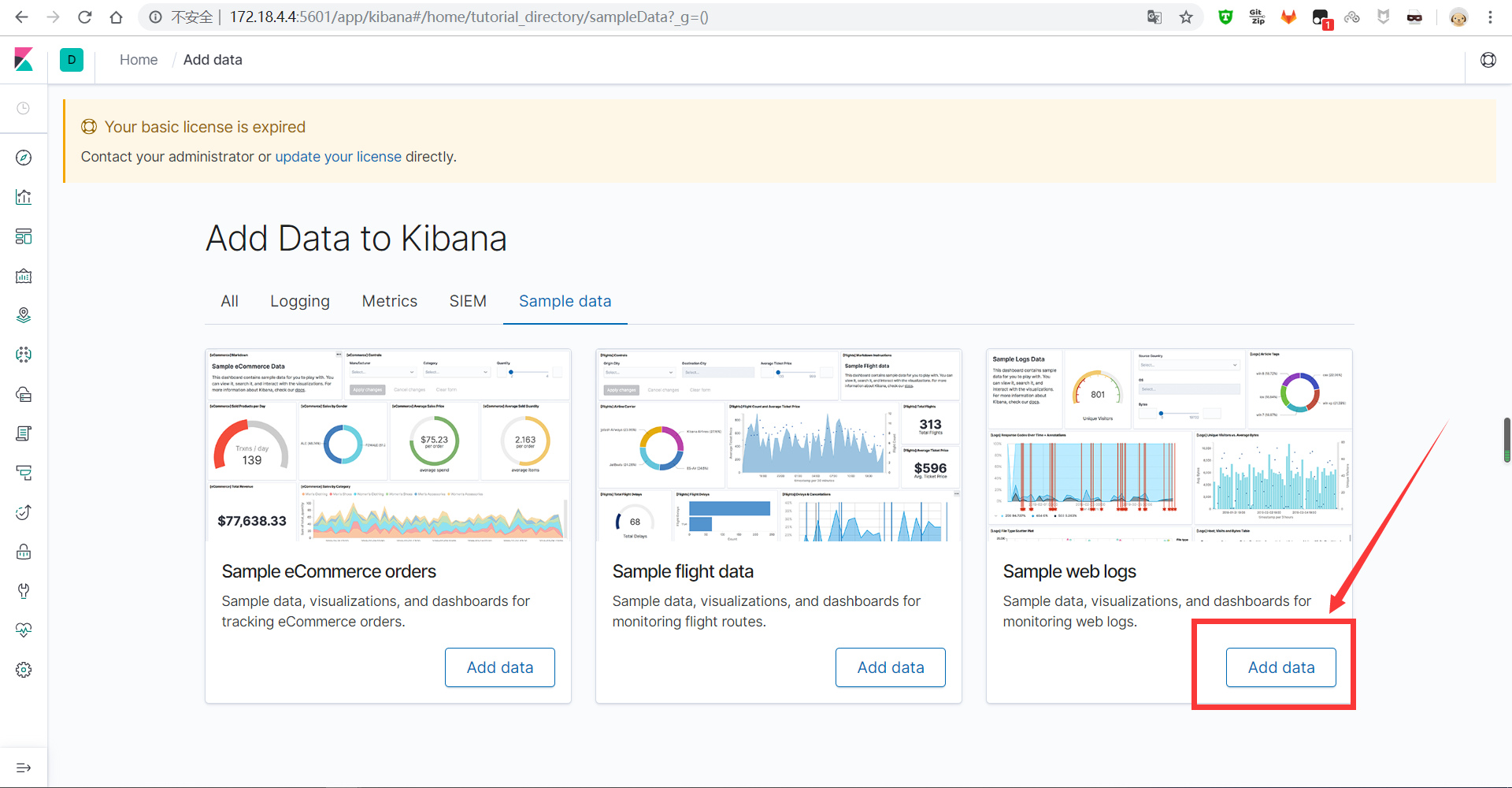Click the Sample eCommerce orders title
This screenshot has height=788, width=1512.
(x=329, y=571)
